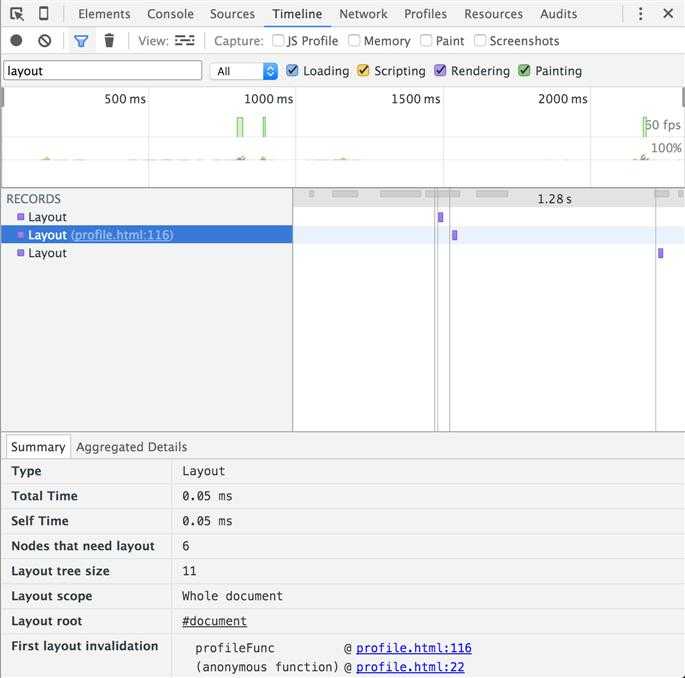Open the Aggregated Details tab
Screen dimensions: 685x678
click(131, 447)
